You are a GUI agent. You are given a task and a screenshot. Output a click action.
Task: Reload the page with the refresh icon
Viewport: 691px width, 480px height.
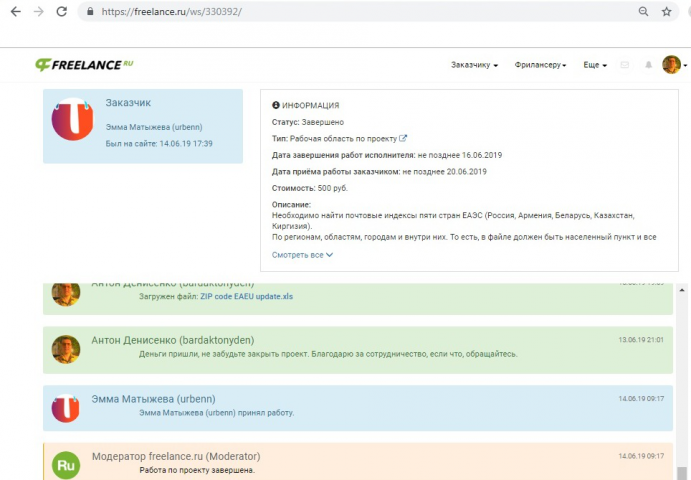[62, 12]
